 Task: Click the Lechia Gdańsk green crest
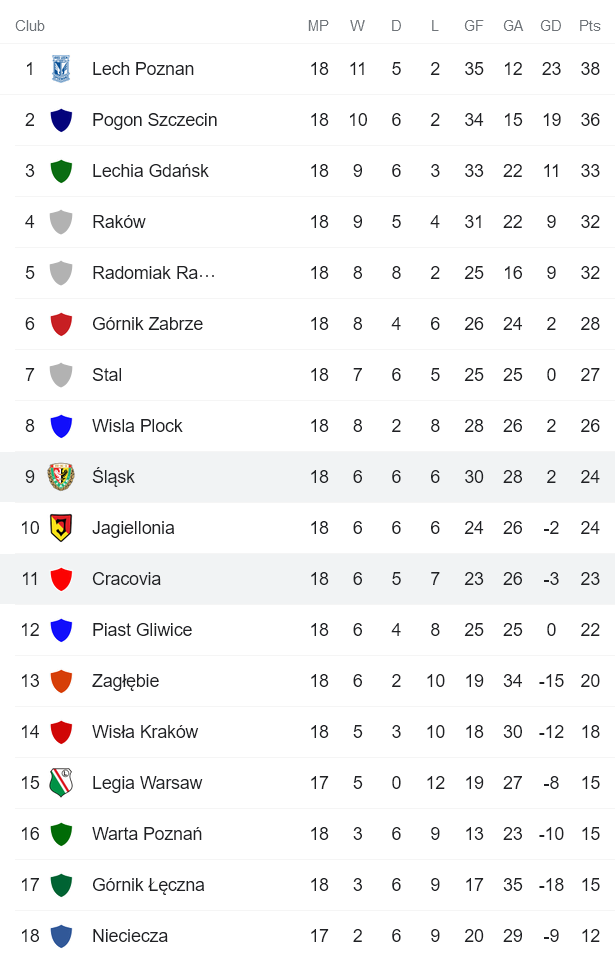pyautogui.click(x=60, y=171)
